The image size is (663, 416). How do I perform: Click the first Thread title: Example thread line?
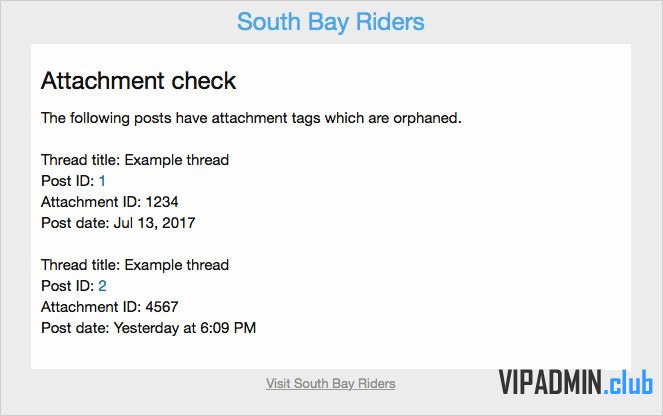pyautogui.click(x=135, y=160)
